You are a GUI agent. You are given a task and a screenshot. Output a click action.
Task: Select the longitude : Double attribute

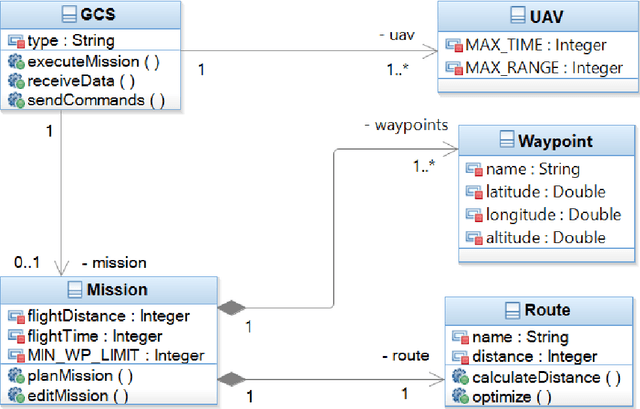pos(554,214)
